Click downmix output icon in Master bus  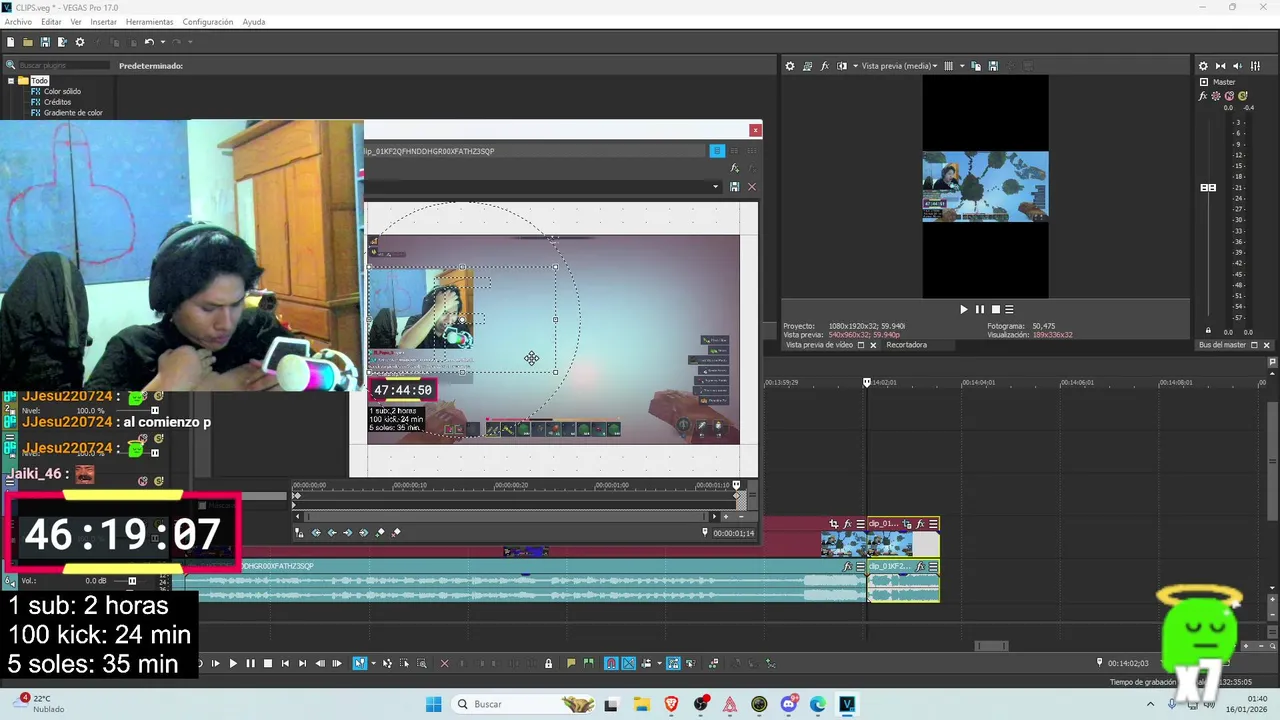(x=1221, y=66)
